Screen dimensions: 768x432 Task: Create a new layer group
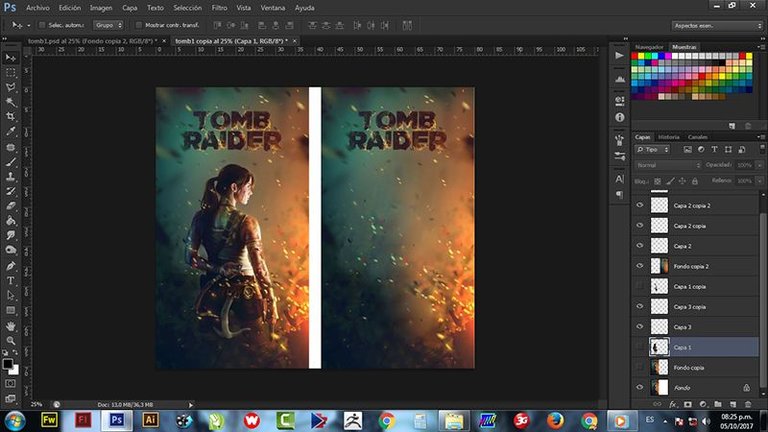[718, 404]
